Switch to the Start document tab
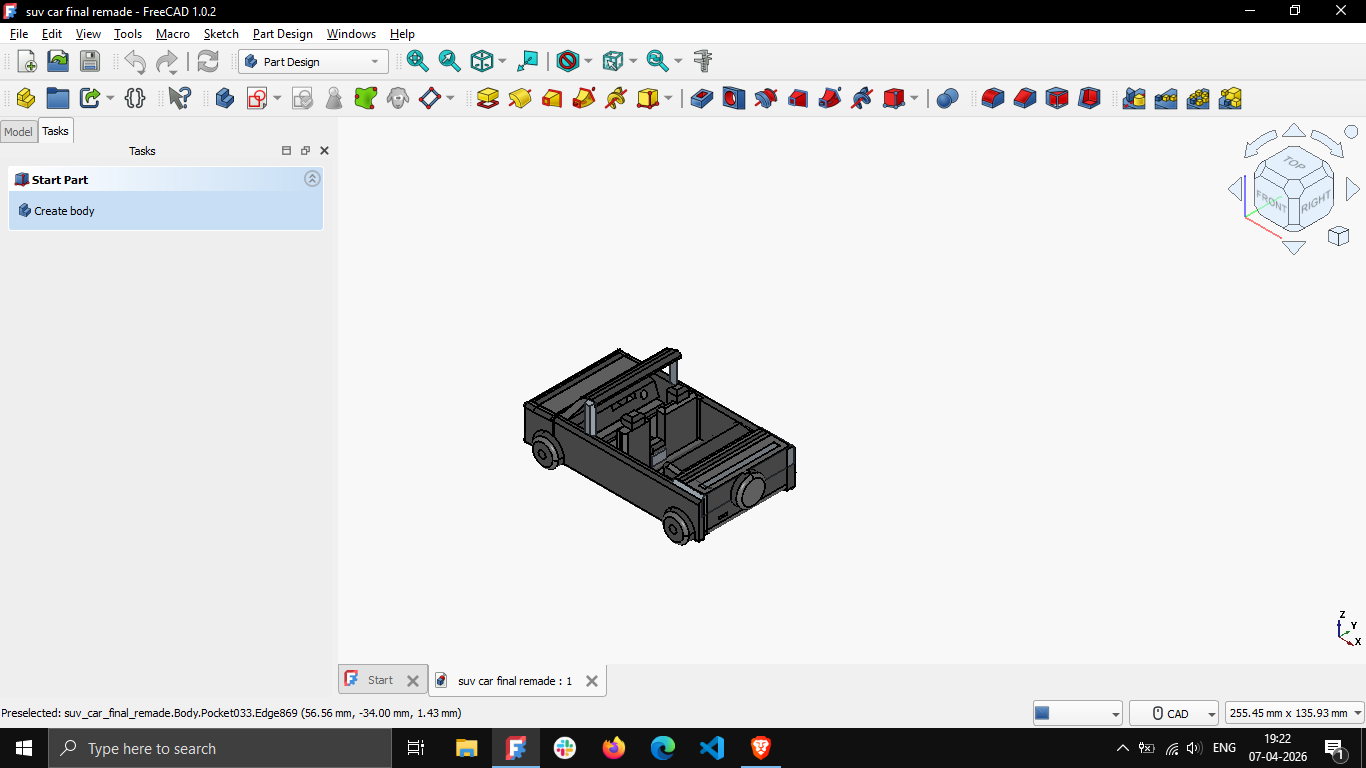This screenshot has width=1366, height=768. point(381,680)
